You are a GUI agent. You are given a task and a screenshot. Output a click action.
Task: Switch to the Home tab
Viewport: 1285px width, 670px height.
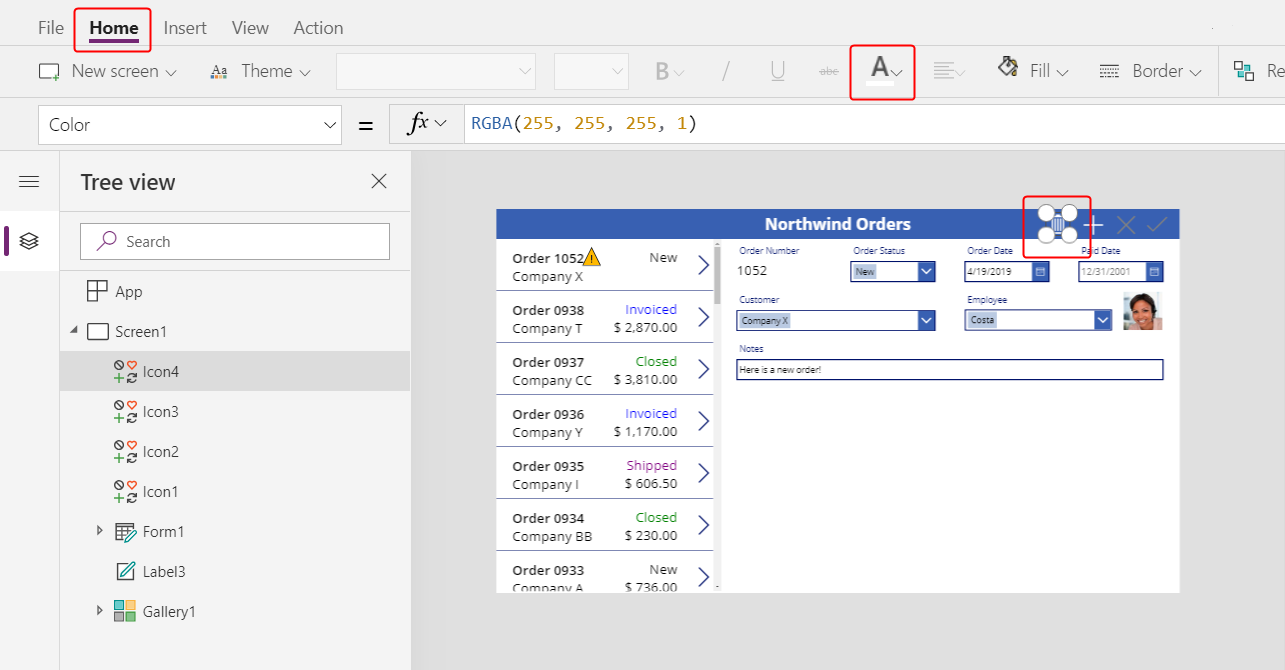click(114, 28)
